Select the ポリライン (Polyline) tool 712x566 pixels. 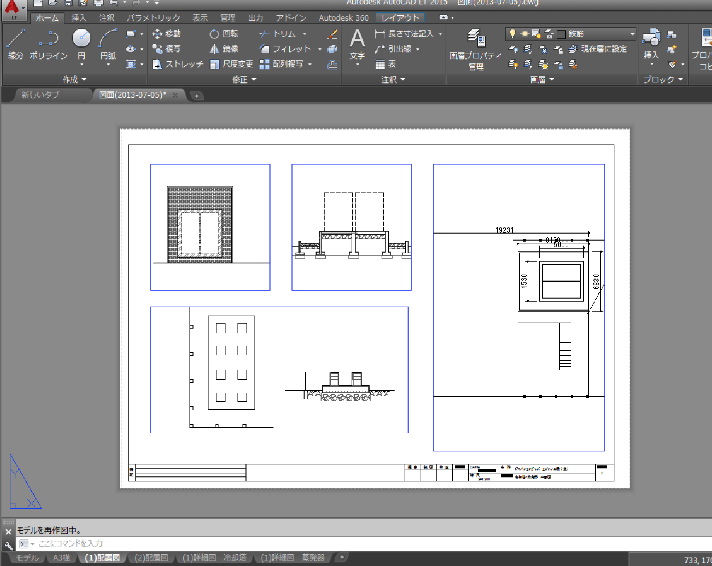click(x=48, y=44)
